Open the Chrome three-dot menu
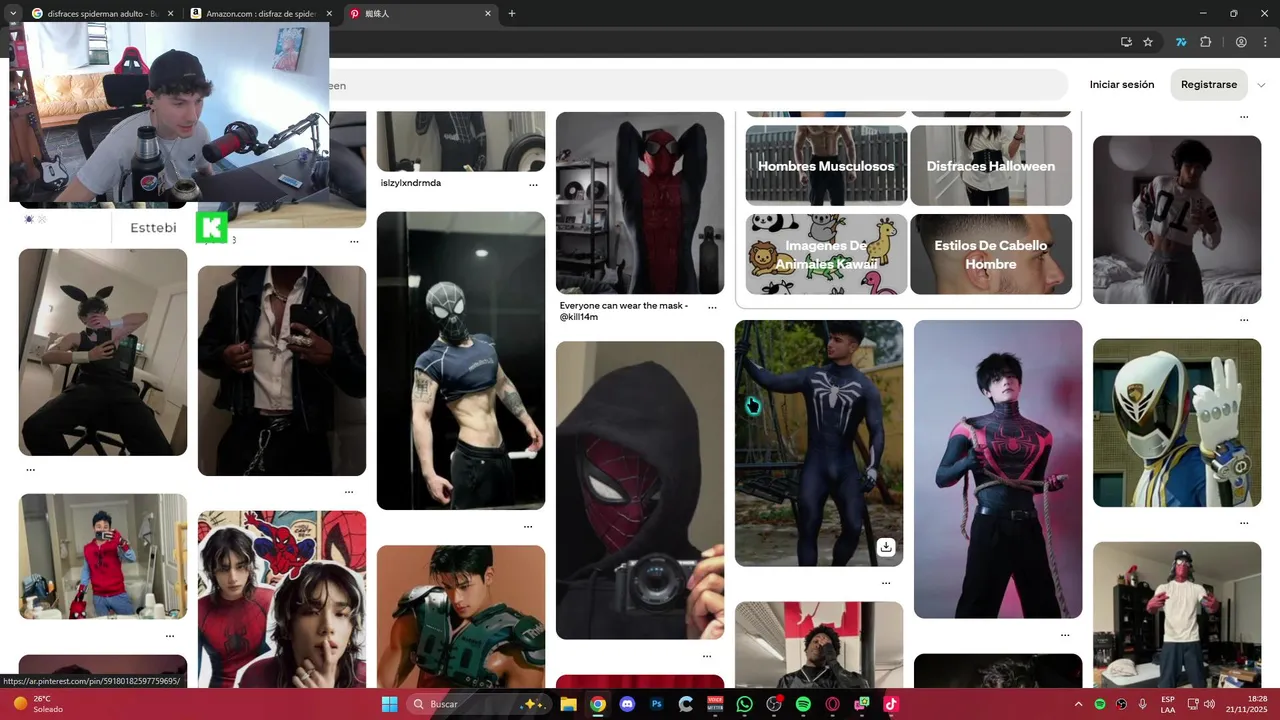This screenshot has height=720, width=1280. [x=1265, y=42]
